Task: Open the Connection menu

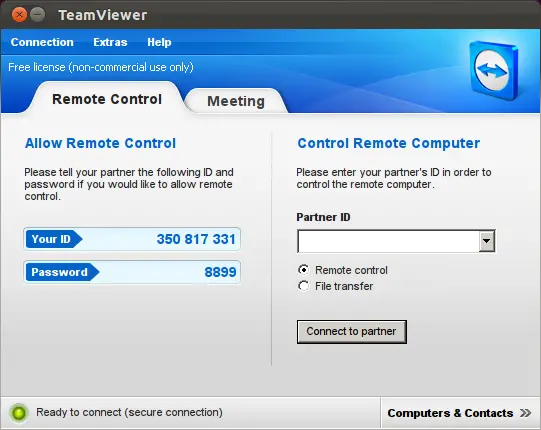Action: coord(42,42)
